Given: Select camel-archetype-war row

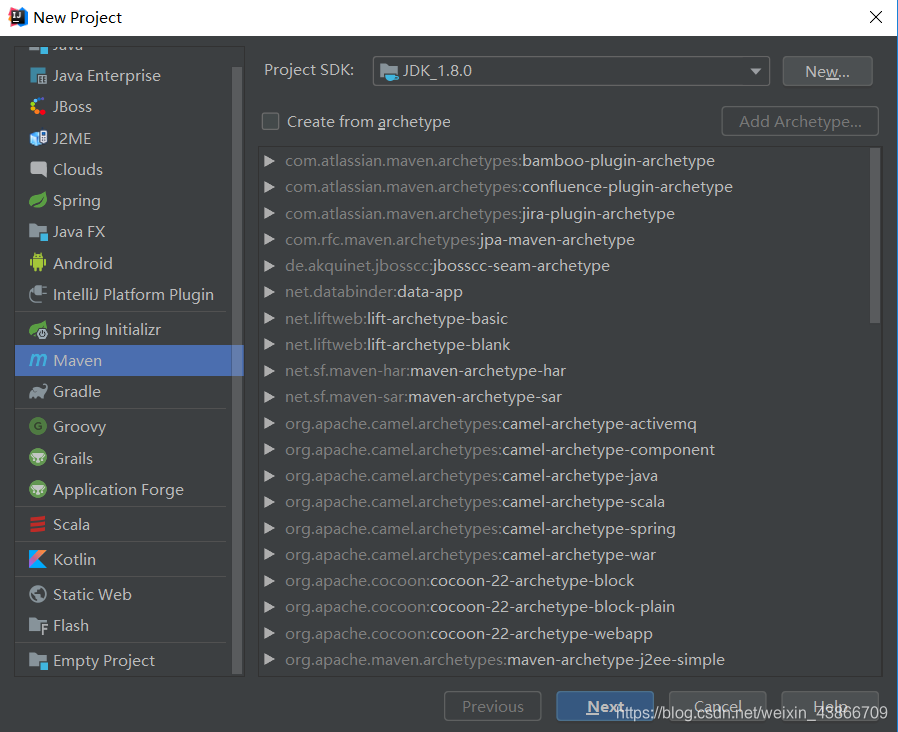Looking at the screenshot, I should coord(564,554).
